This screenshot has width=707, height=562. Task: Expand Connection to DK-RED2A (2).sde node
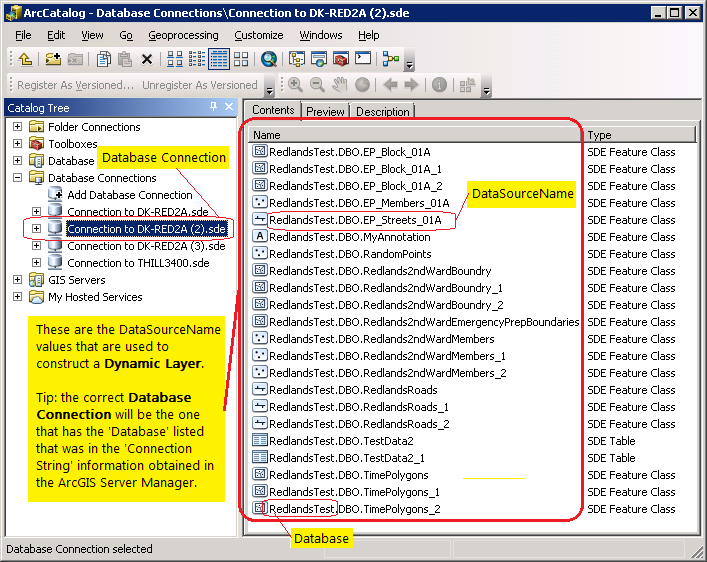[x=36, y=229]
